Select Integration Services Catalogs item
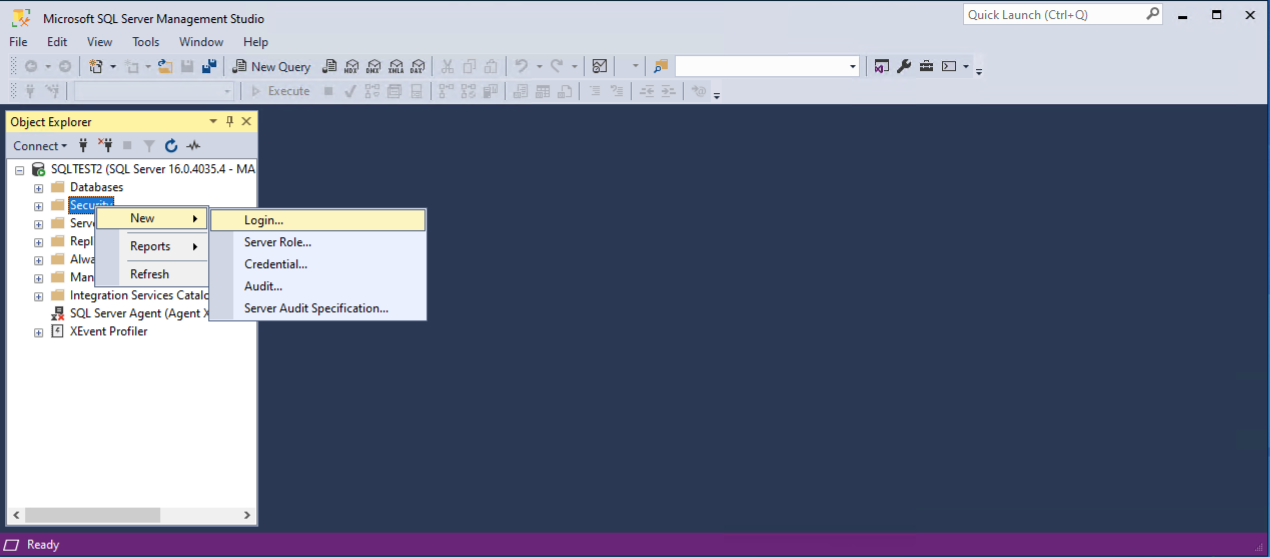 (139, 295)
